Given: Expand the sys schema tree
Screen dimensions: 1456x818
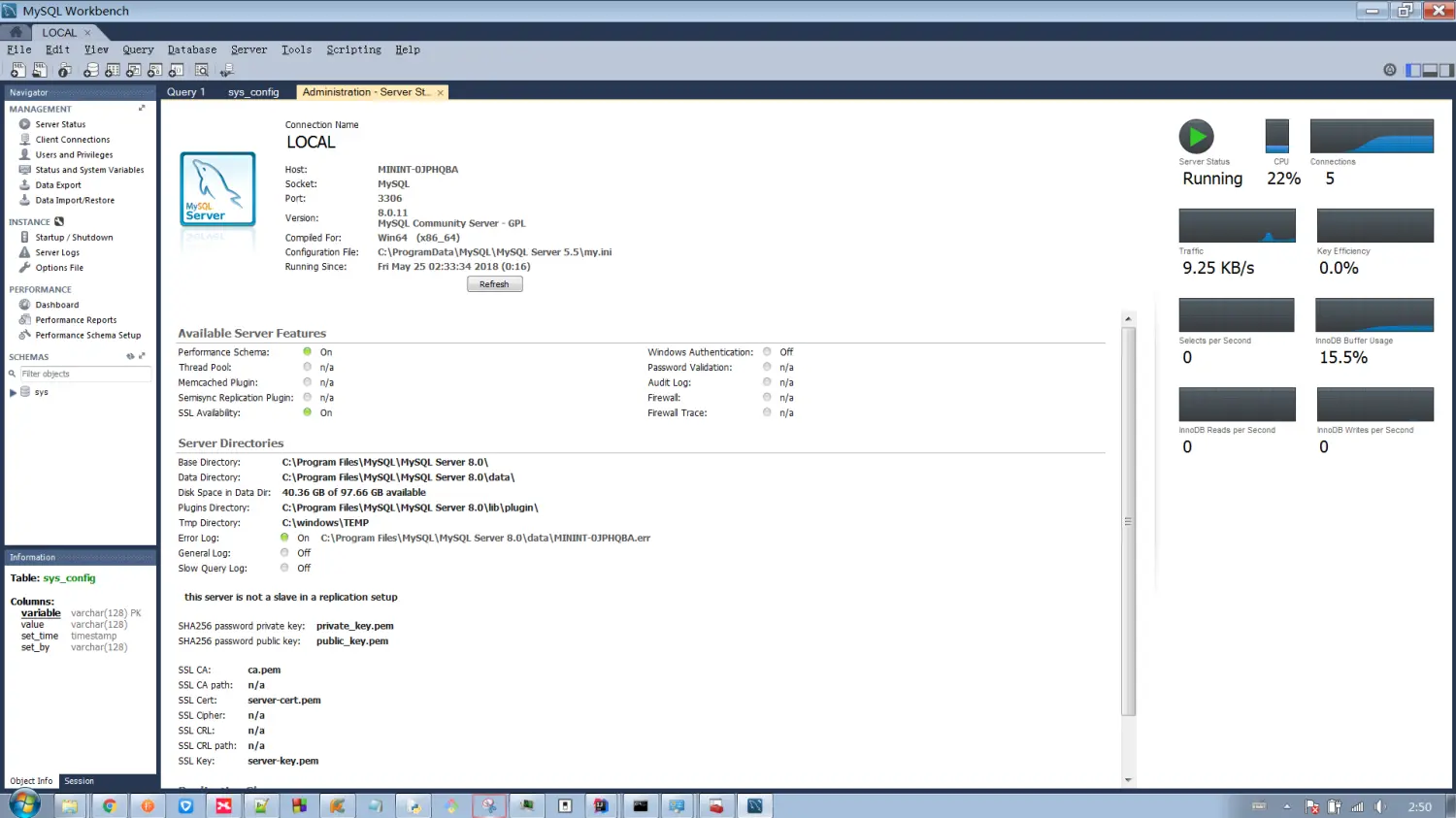Looking at the screenshot, I should click(13, 392).
